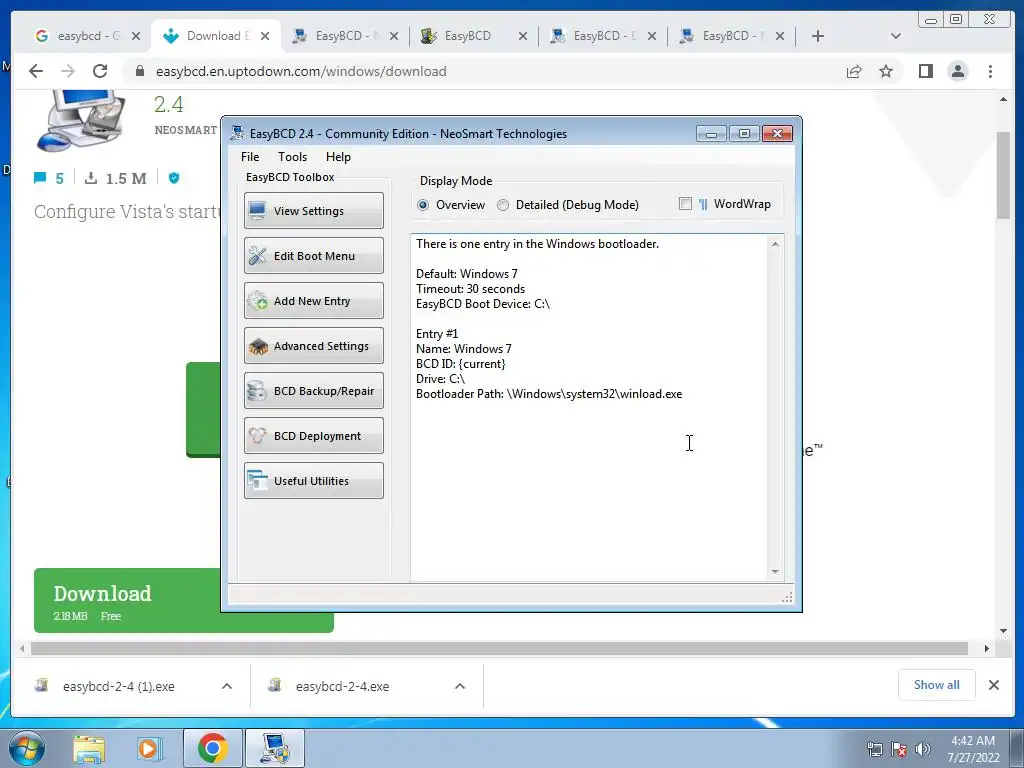Open Useful Utilities section
The image size is (1024, 768).
point(313,481)
